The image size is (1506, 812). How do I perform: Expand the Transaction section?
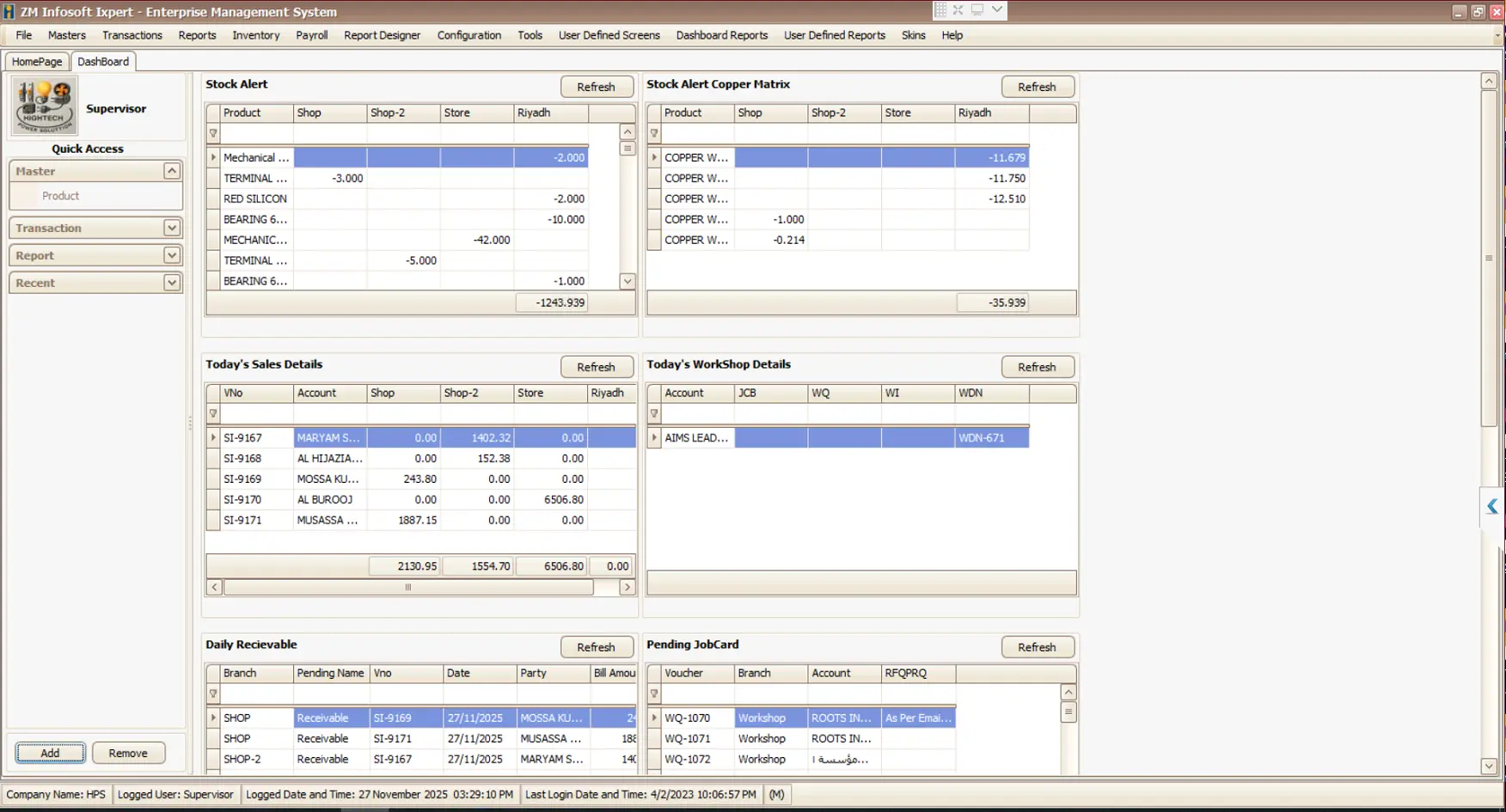coord(170,227)
